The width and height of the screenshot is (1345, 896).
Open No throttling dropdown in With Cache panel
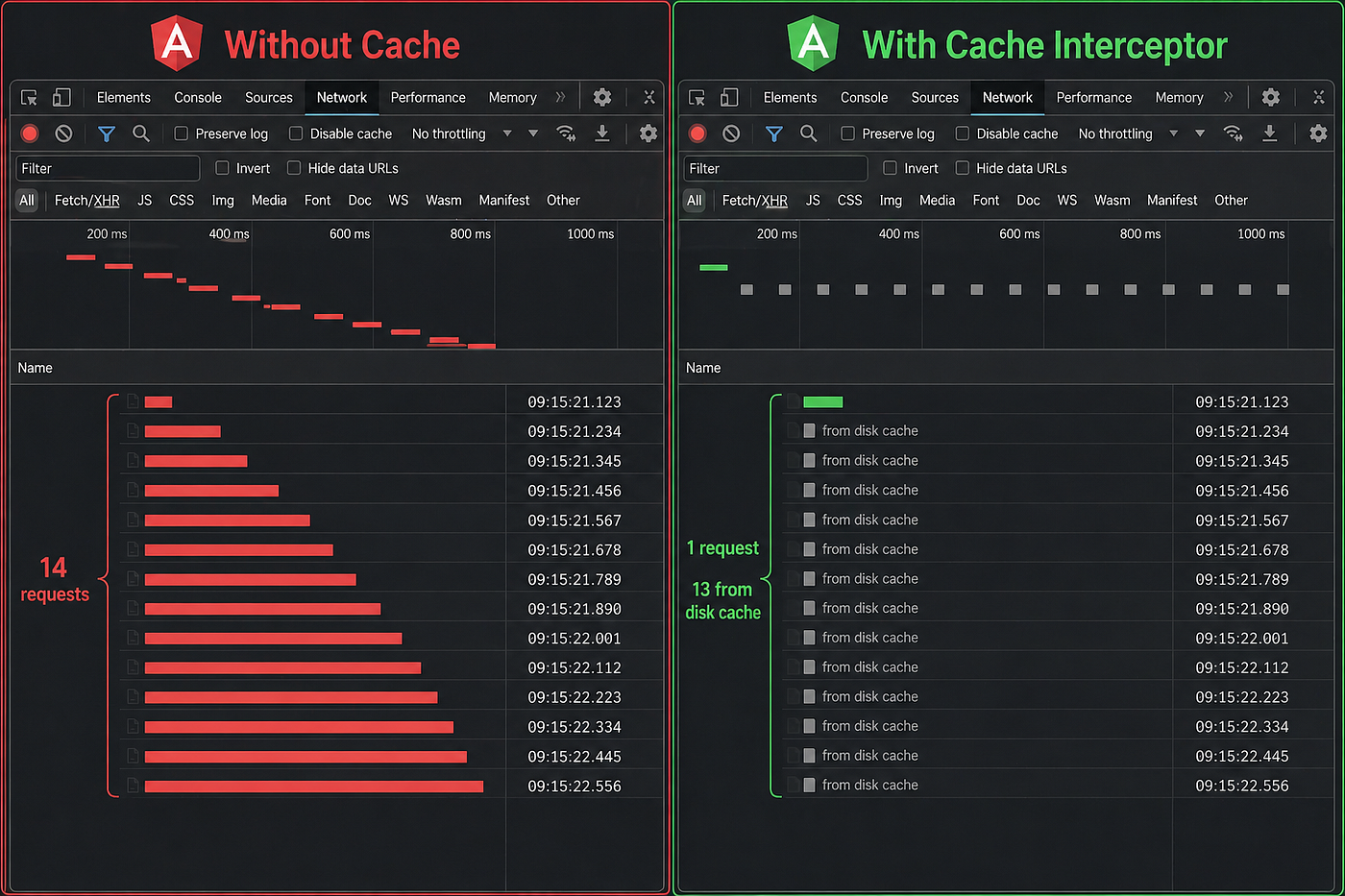[1129, 133]
